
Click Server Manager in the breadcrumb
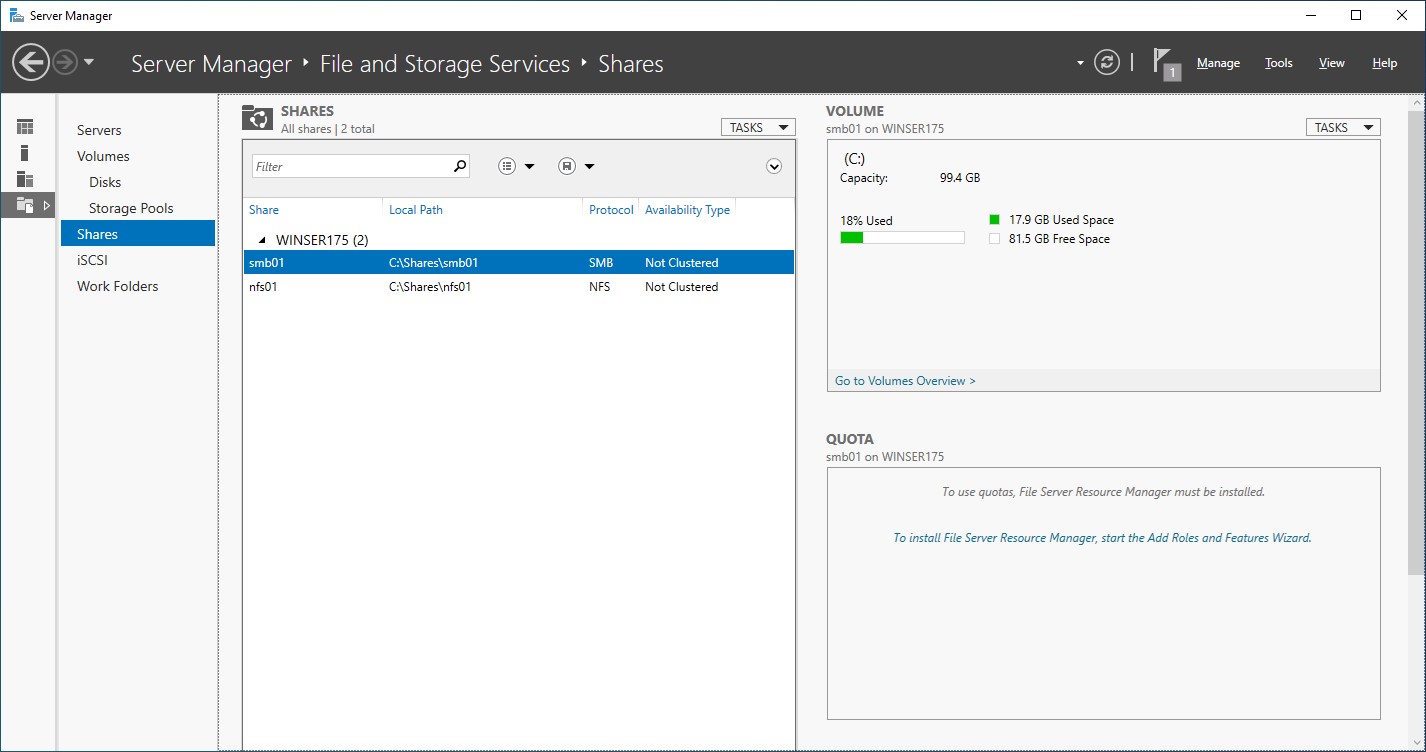point(211,64)
